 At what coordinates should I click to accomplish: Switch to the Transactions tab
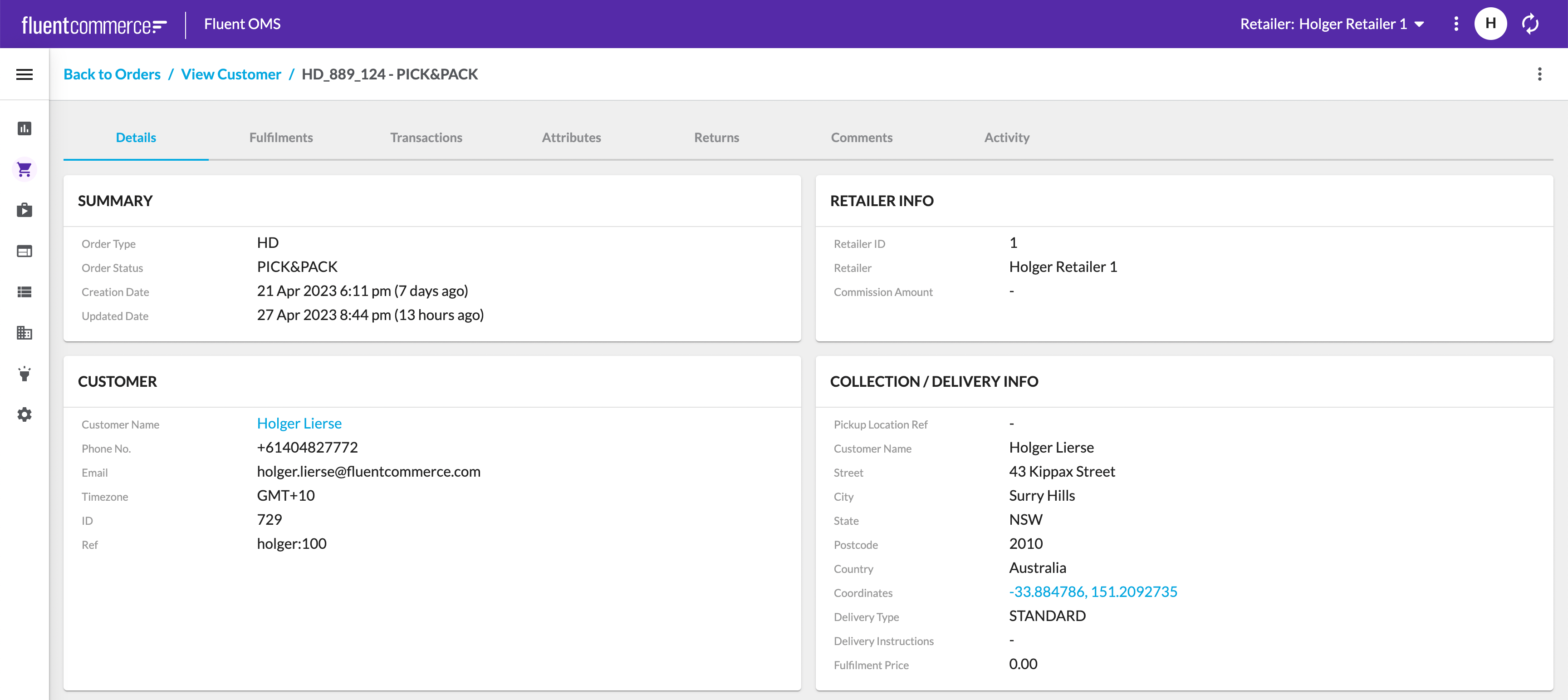coord(426,137)
